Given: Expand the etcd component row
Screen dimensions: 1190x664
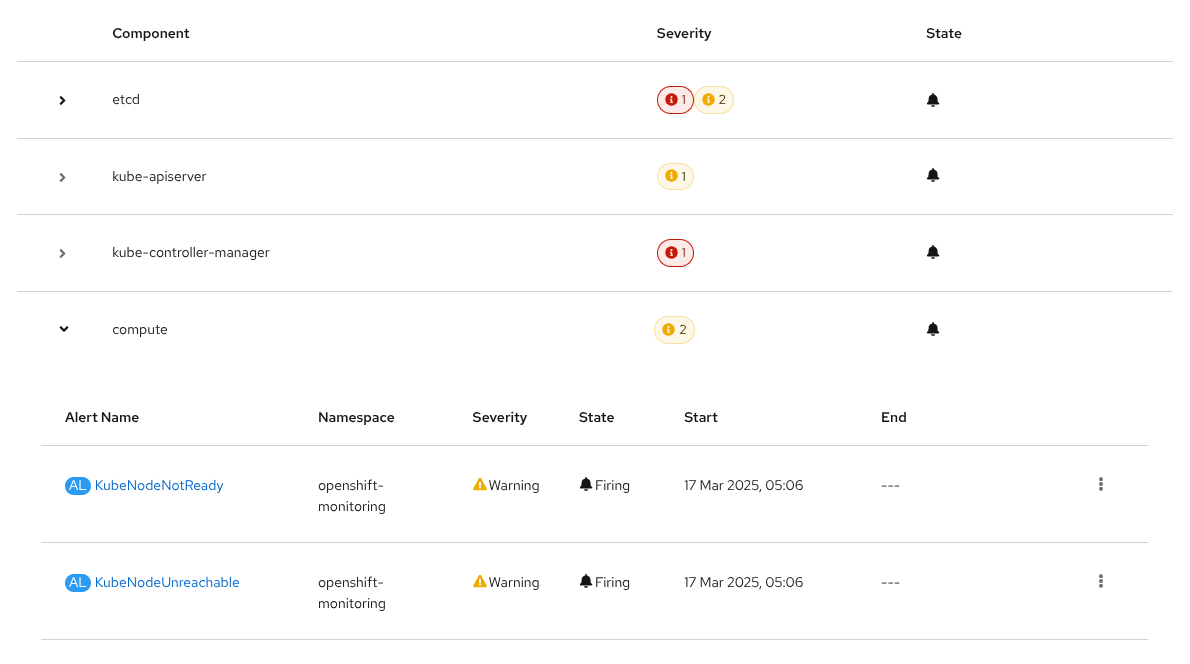Looking at the screenshot, I should coord(62,100).
